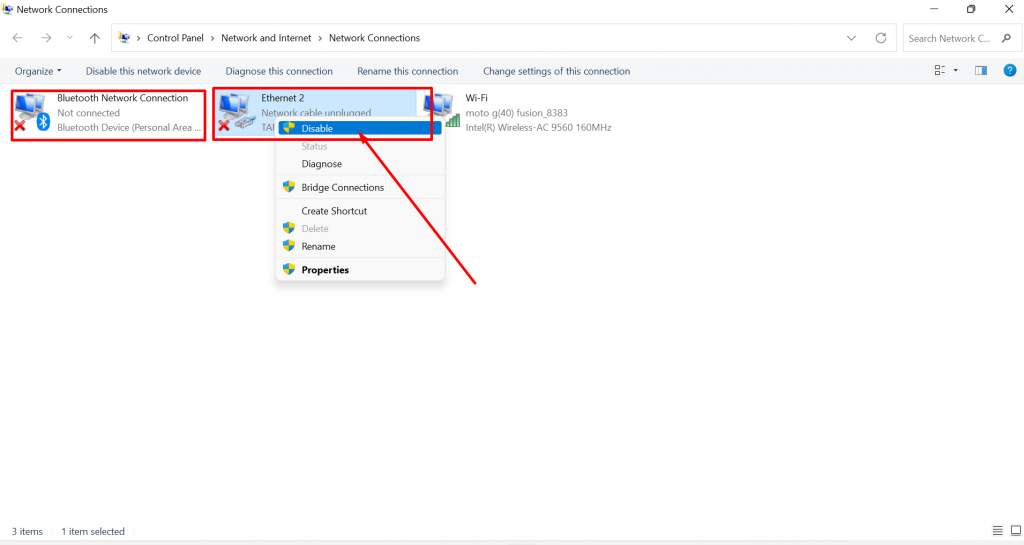Switch to large icons view in status bar
Screen dimensions: 1024x545
tap(1016, 531)
